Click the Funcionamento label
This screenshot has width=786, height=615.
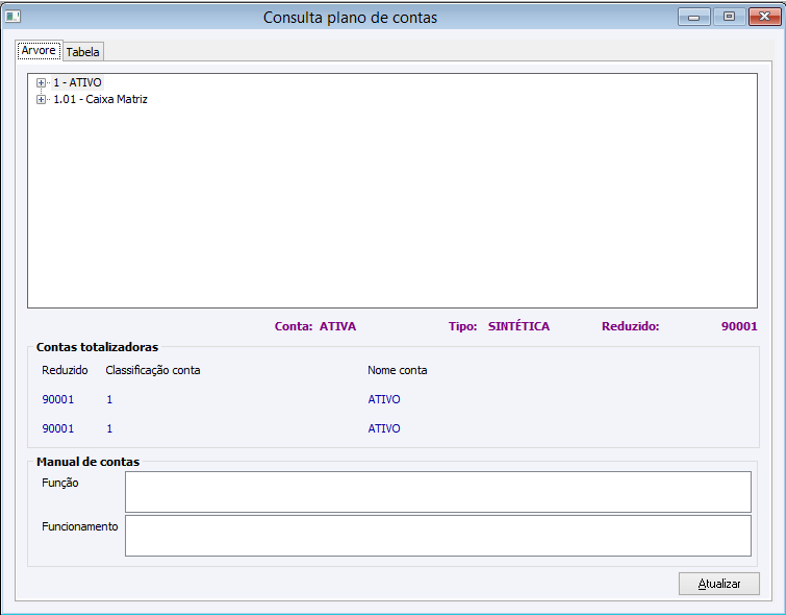[80, 526]
